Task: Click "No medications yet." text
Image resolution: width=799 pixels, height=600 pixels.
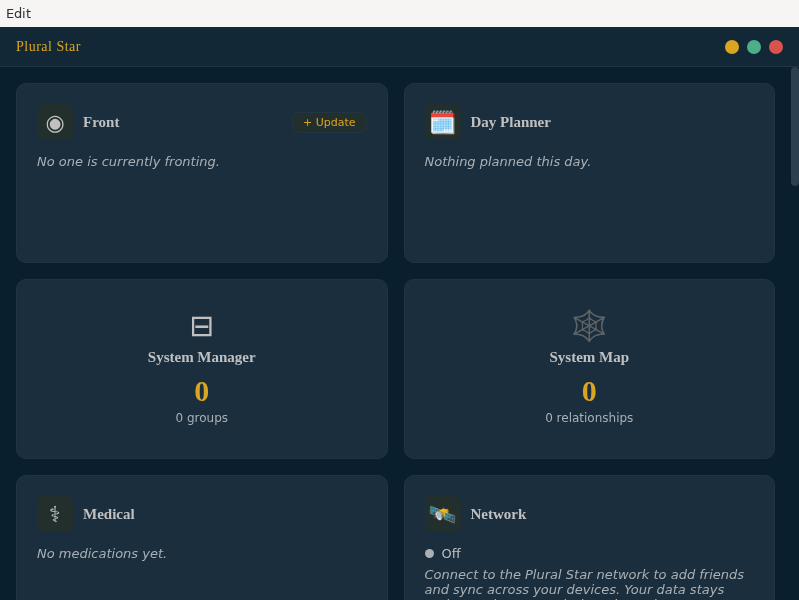Action: (102, 554)
